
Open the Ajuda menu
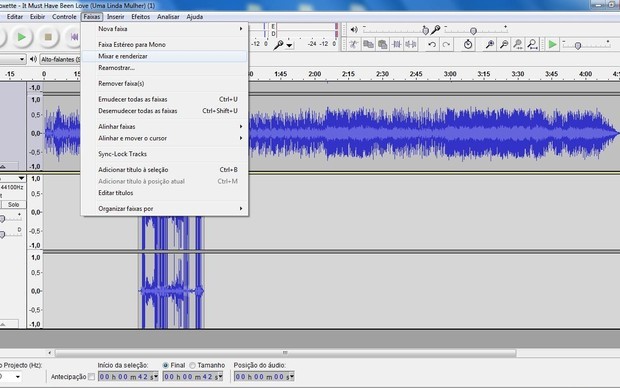point(195,17)
